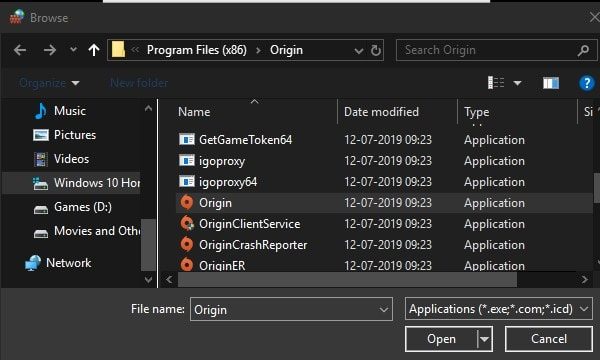Viewport: 600px width, 360px height.
Task: Click the folder icon in address bar
Action: tap(118, 50)
